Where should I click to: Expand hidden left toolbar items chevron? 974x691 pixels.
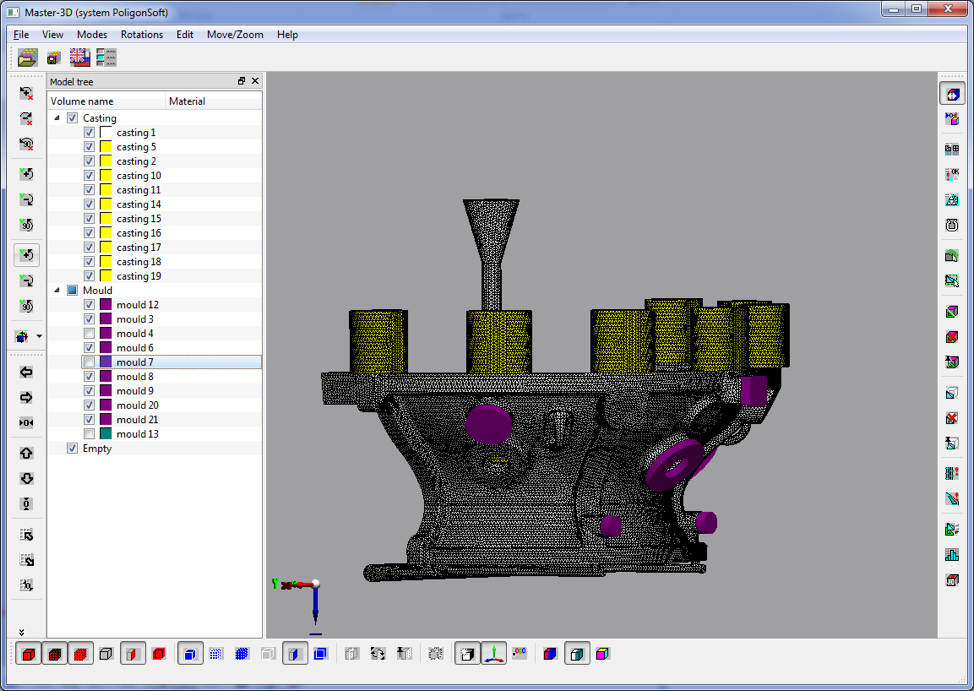(22, 632)
